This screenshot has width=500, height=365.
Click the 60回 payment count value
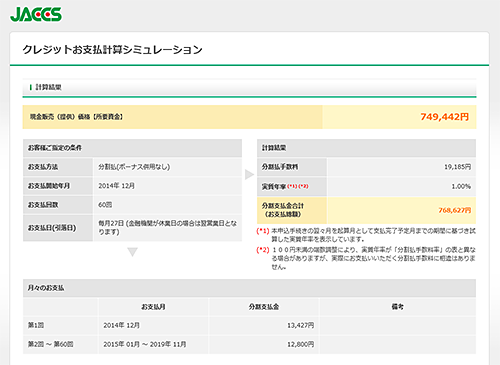click(105, 205)
